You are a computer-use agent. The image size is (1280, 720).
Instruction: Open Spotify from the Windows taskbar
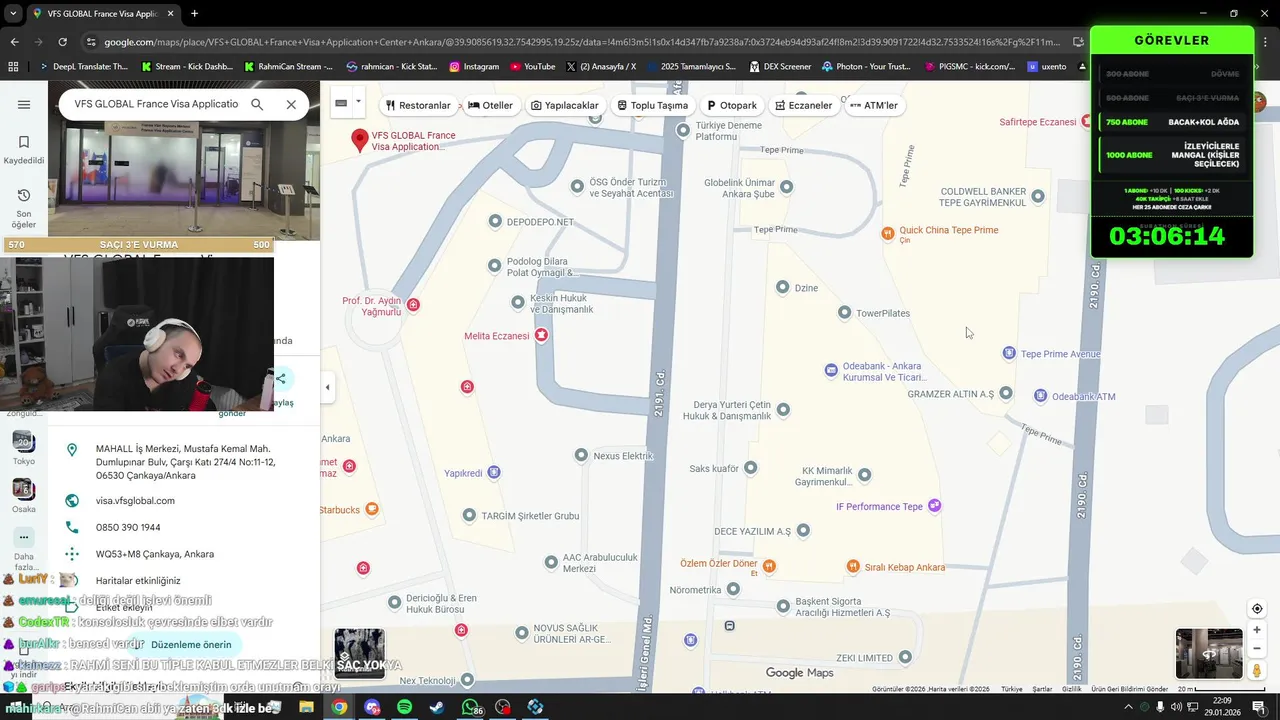coord(404,707)
